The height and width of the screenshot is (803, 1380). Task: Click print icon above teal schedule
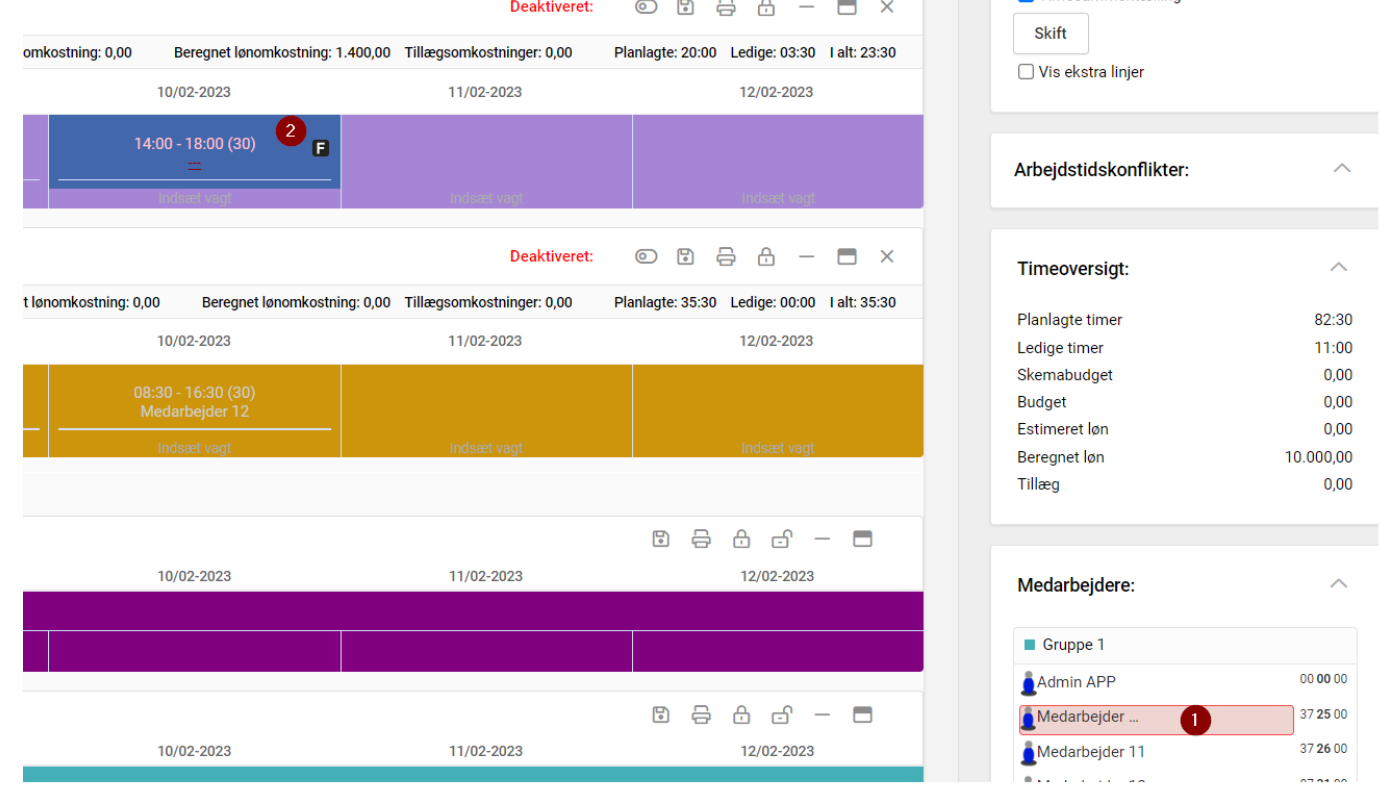click(x=701, y=714)
